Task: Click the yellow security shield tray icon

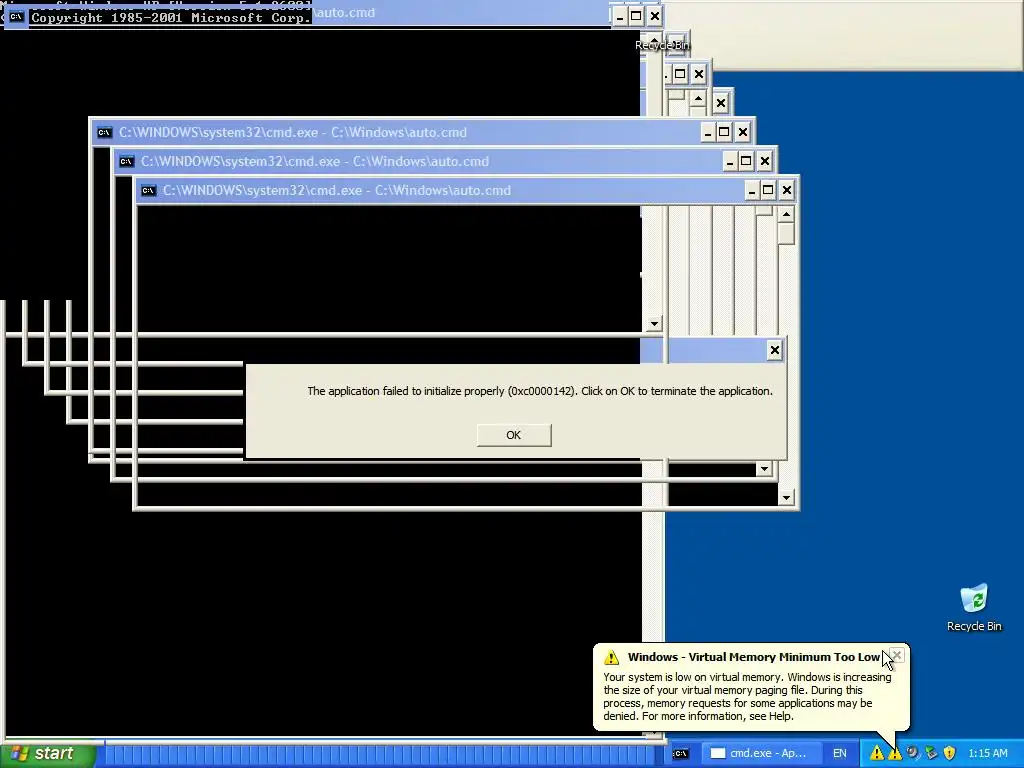Action: coord(950,753)
